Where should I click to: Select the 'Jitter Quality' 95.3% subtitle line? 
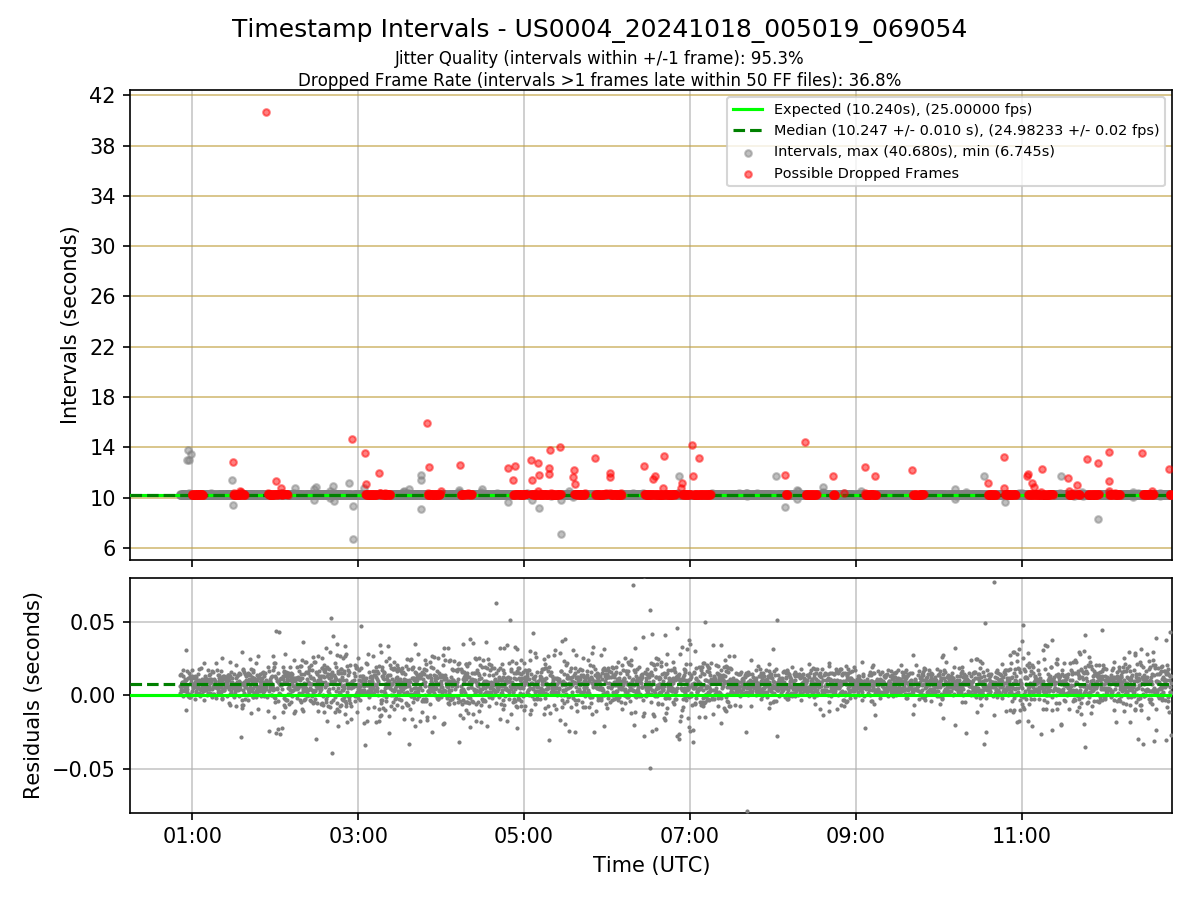599,58
